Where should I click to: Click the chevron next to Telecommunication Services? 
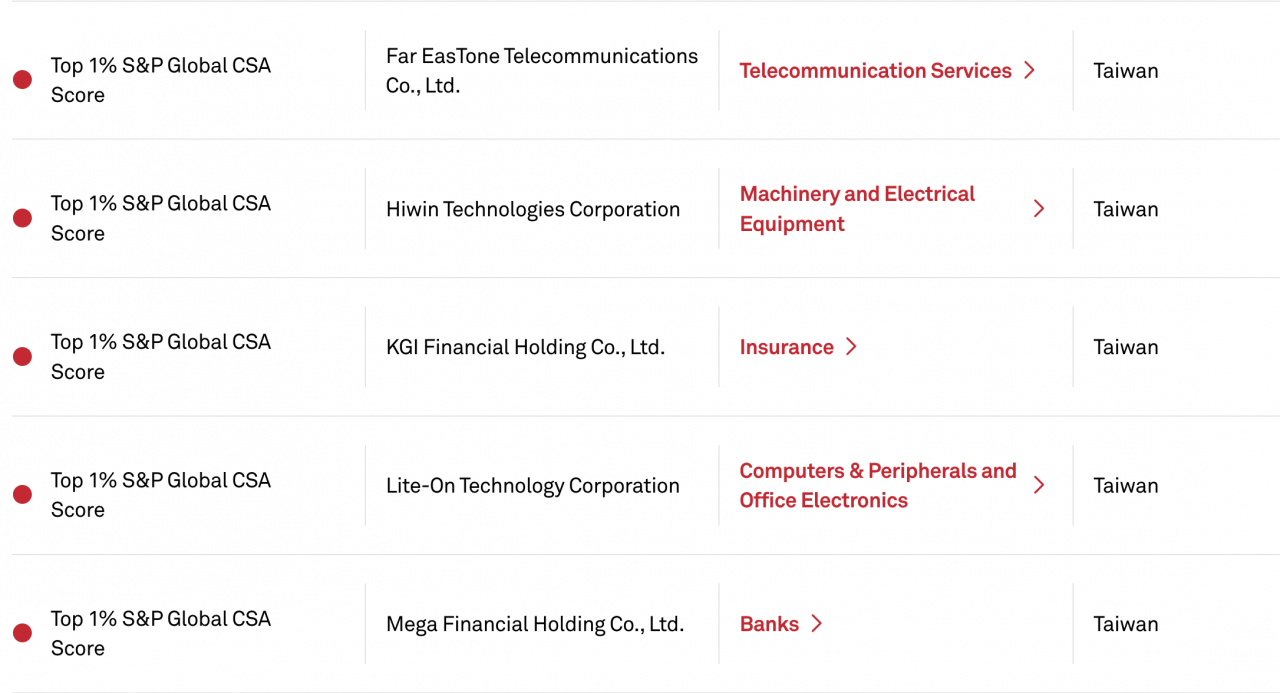coord(1029,71)
